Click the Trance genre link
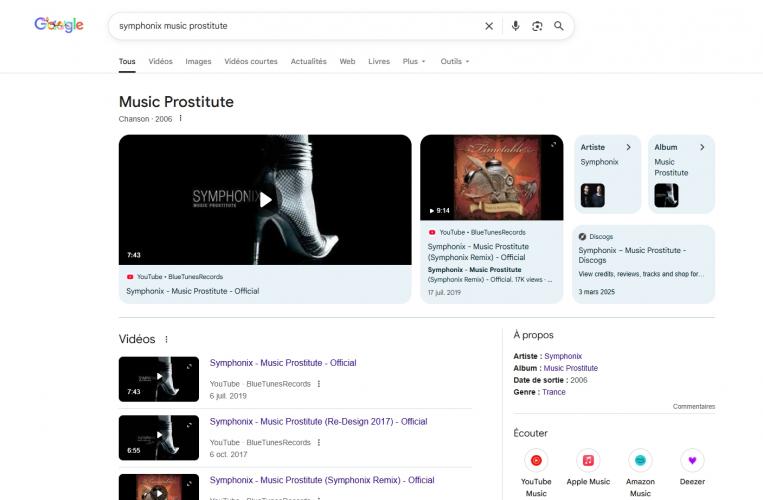Screen dimensions: 763x500 point(553,392)
